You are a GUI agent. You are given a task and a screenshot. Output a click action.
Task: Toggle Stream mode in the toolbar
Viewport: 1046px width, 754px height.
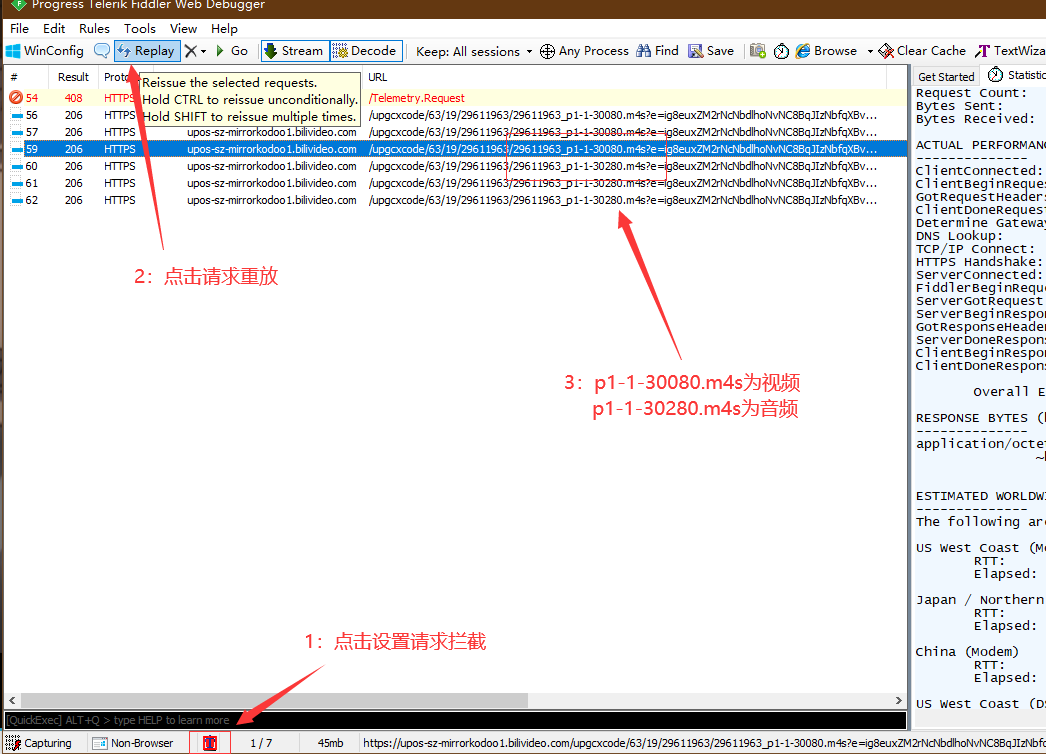[294, 51]
